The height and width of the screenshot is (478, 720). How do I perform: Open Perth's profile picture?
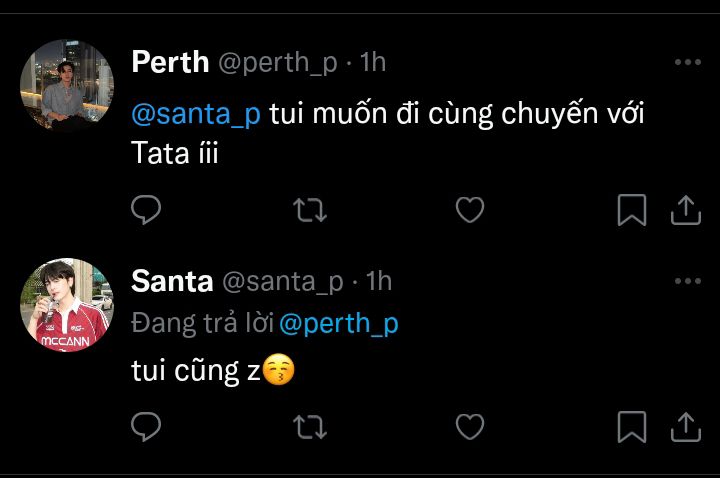pyautogui.click(x=67, y=86)
